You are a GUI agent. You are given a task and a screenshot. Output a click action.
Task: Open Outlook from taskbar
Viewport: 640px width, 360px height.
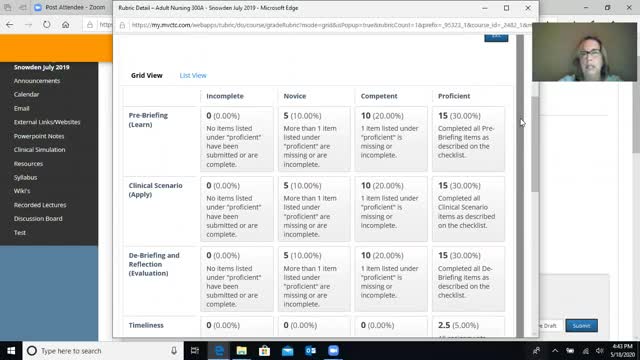tap(311, 351)
